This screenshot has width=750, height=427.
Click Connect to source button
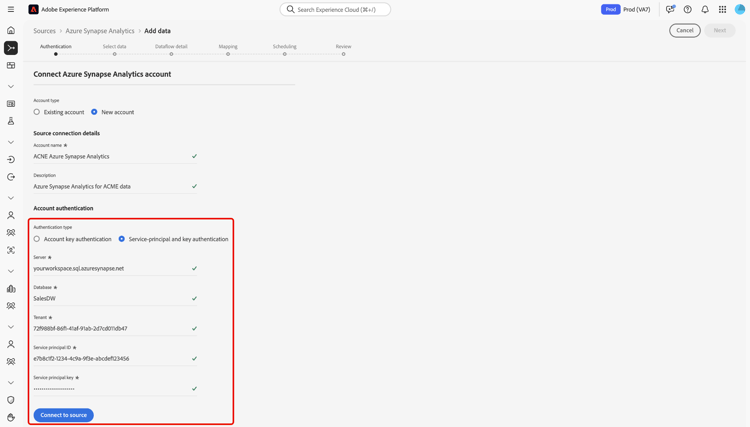point(64,415)
